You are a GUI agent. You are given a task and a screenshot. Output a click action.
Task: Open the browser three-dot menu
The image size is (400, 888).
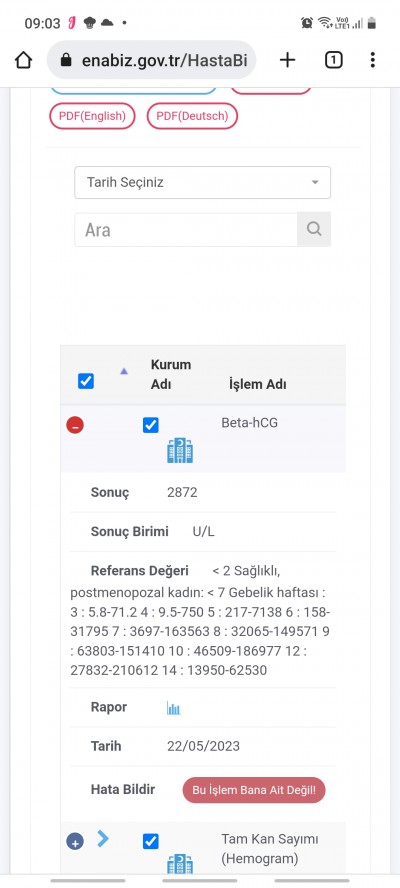[372, 60]
